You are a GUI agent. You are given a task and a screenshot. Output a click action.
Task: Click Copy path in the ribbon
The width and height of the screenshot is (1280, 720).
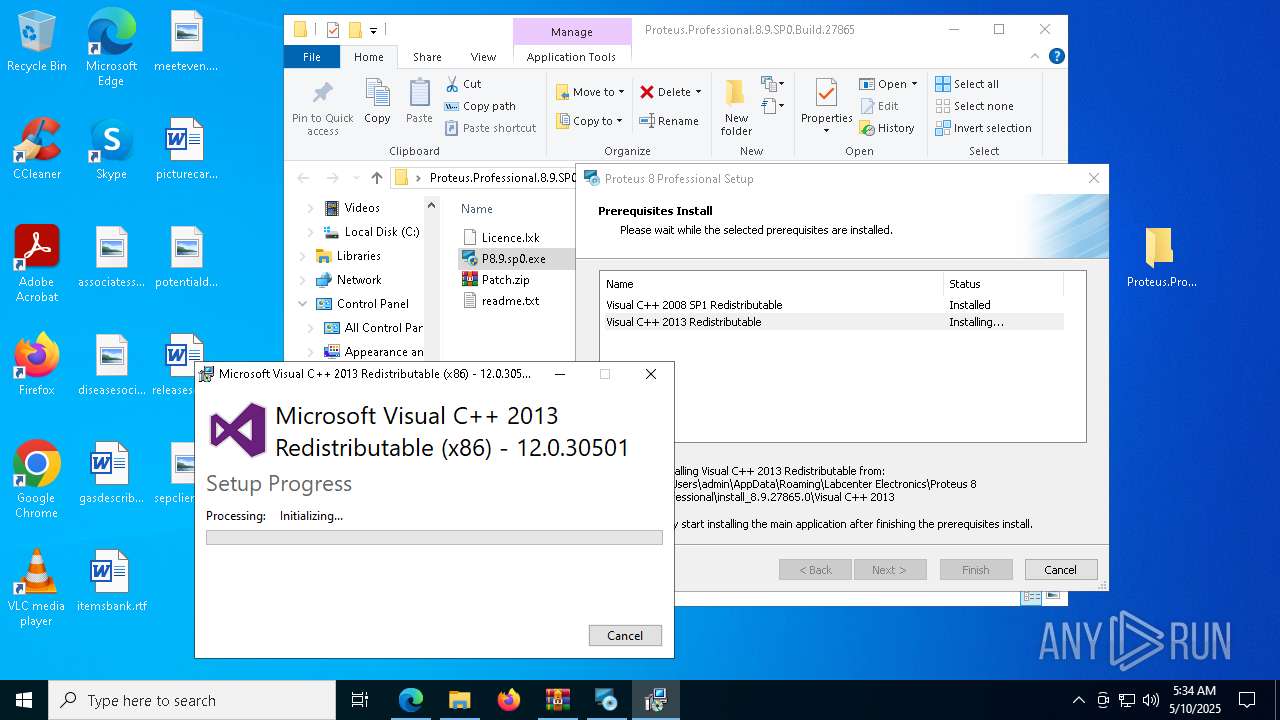coord(480,106)
